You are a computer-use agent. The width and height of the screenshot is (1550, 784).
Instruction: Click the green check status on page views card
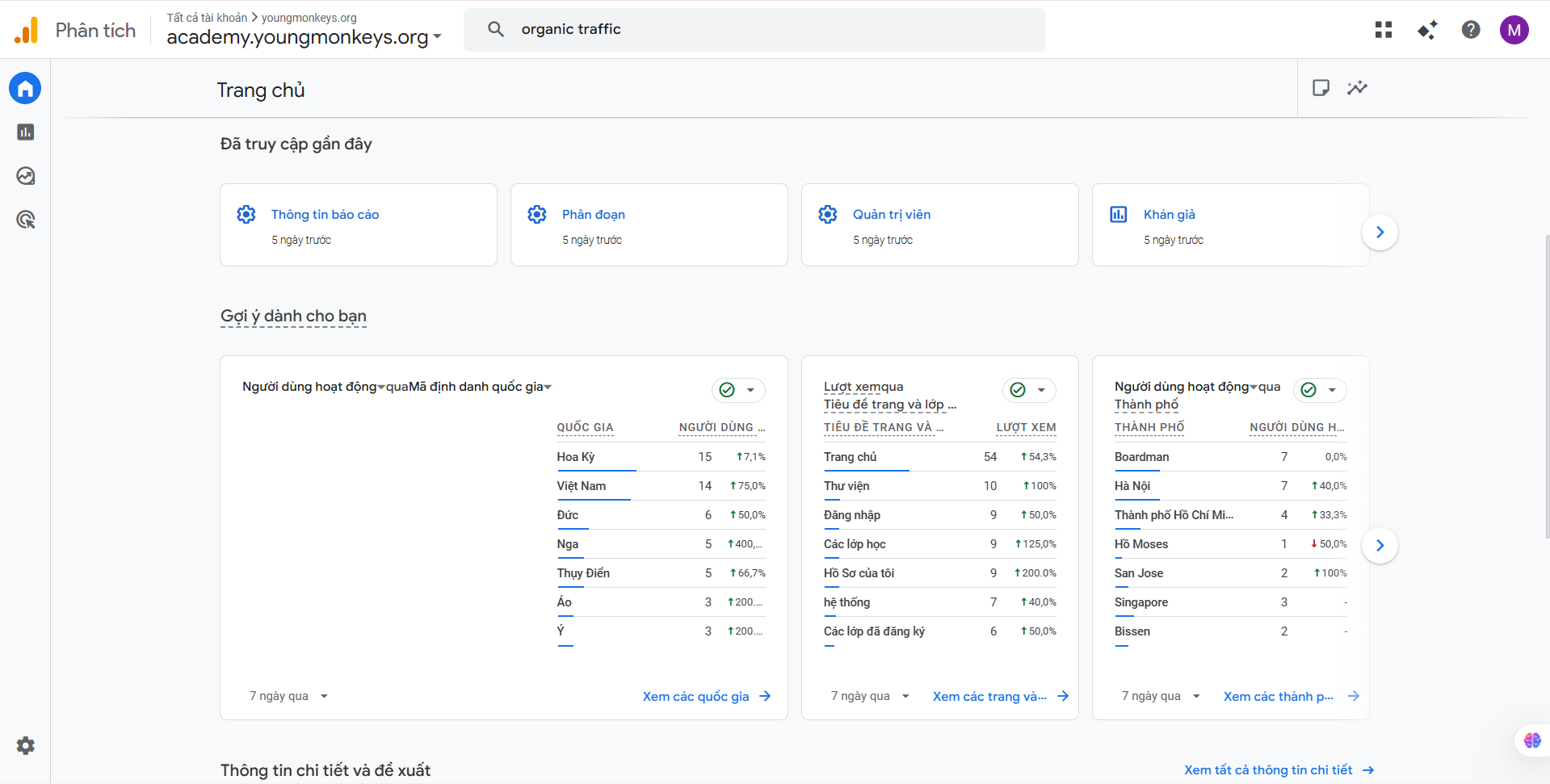click(1018, 390)
